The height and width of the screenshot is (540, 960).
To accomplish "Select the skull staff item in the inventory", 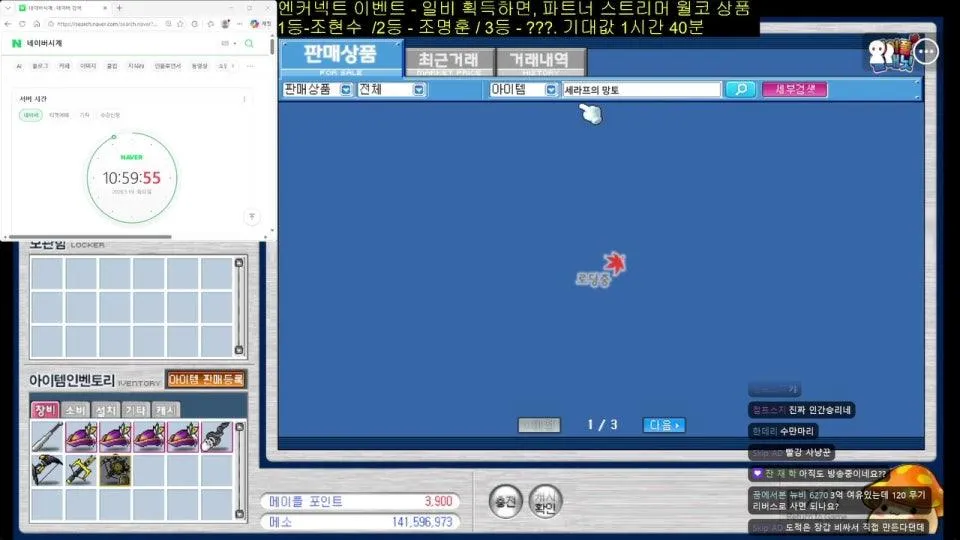I will [216, 437].
